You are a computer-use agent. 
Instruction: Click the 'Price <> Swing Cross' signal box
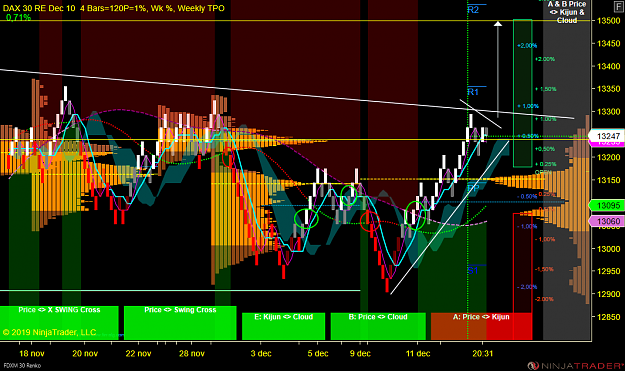pos(180,323)
